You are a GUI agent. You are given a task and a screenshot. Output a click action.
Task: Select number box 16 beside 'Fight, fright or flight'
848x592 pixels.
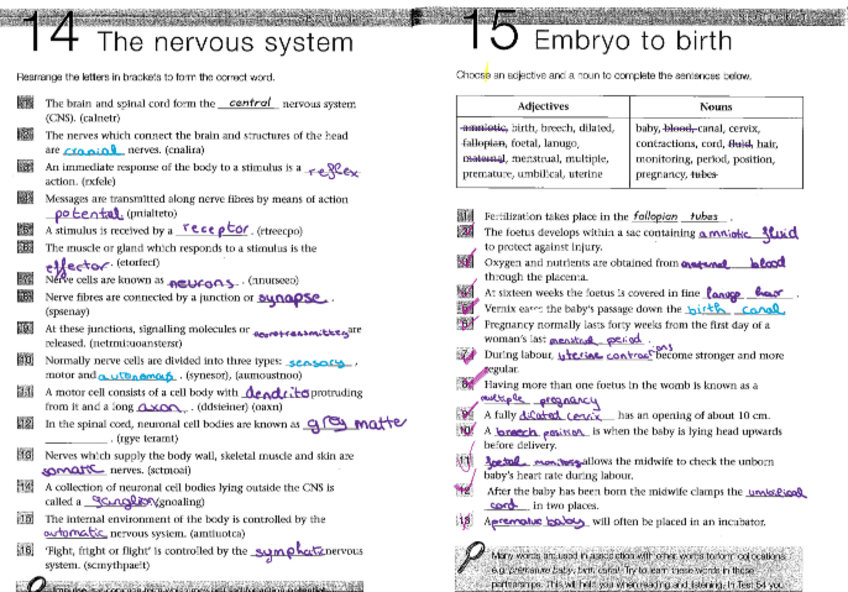click(x=25, y=551)
